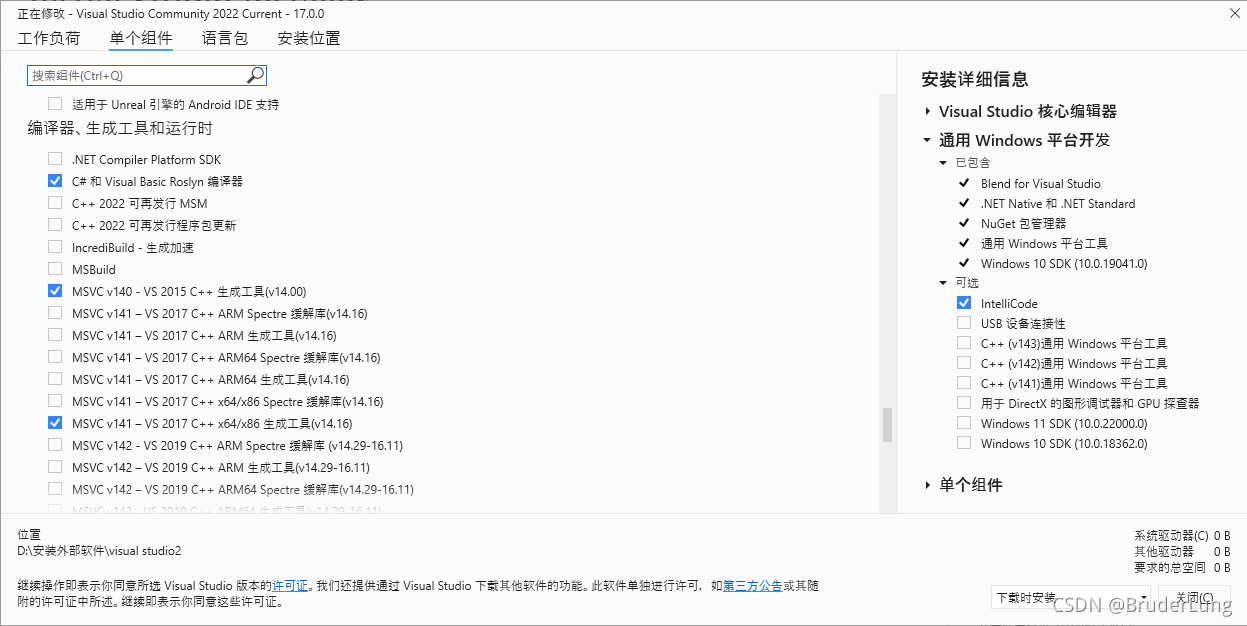Open the 下载时安装 dropdown
1247x626 pixels.
1070,597
